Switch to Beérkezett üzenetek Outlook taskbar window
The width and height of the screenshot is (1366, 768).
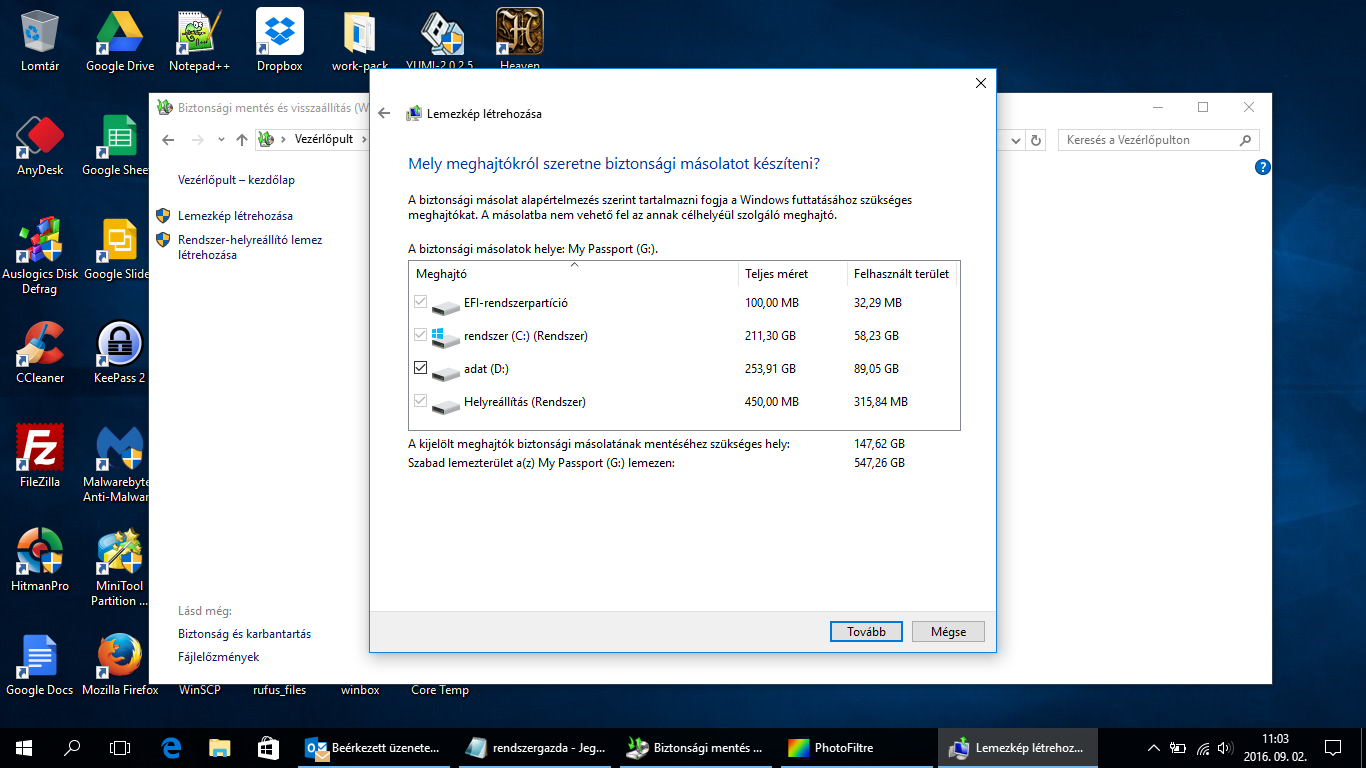[x=372, y=747]
